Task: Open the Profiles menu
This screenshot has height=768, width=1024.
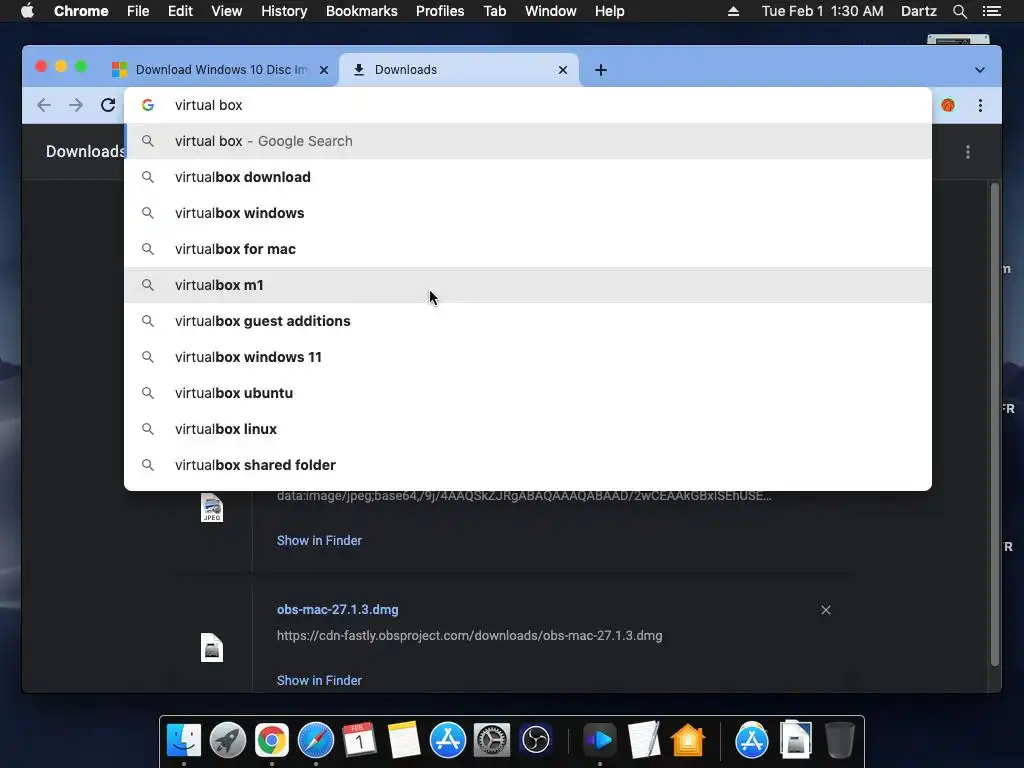Action: click(x=440, y=11)
